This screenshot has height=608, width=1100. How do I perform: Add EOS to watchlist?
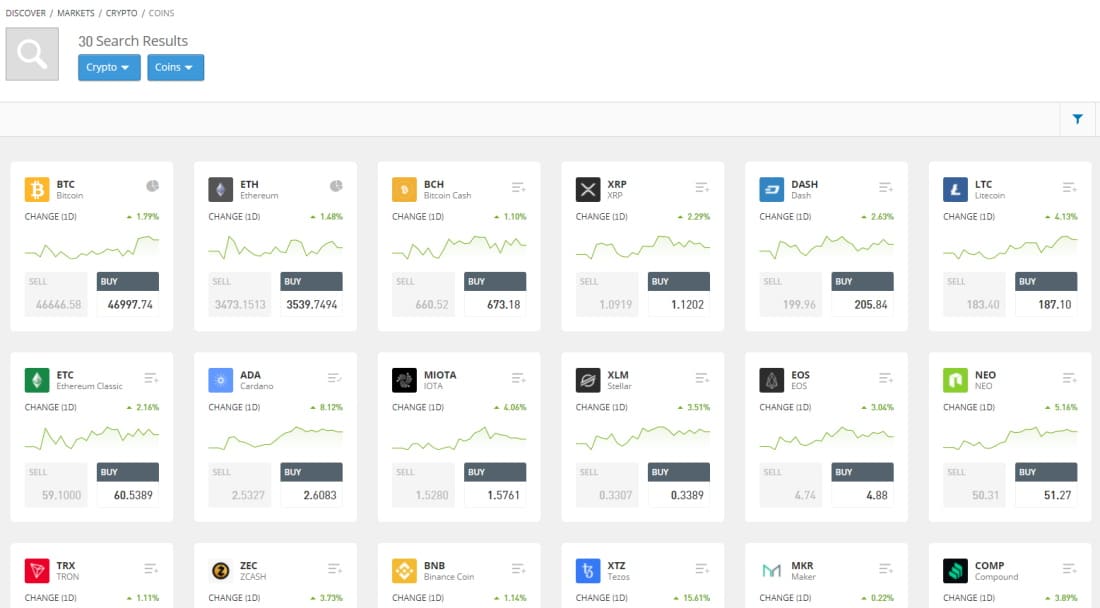pos(886,378)
